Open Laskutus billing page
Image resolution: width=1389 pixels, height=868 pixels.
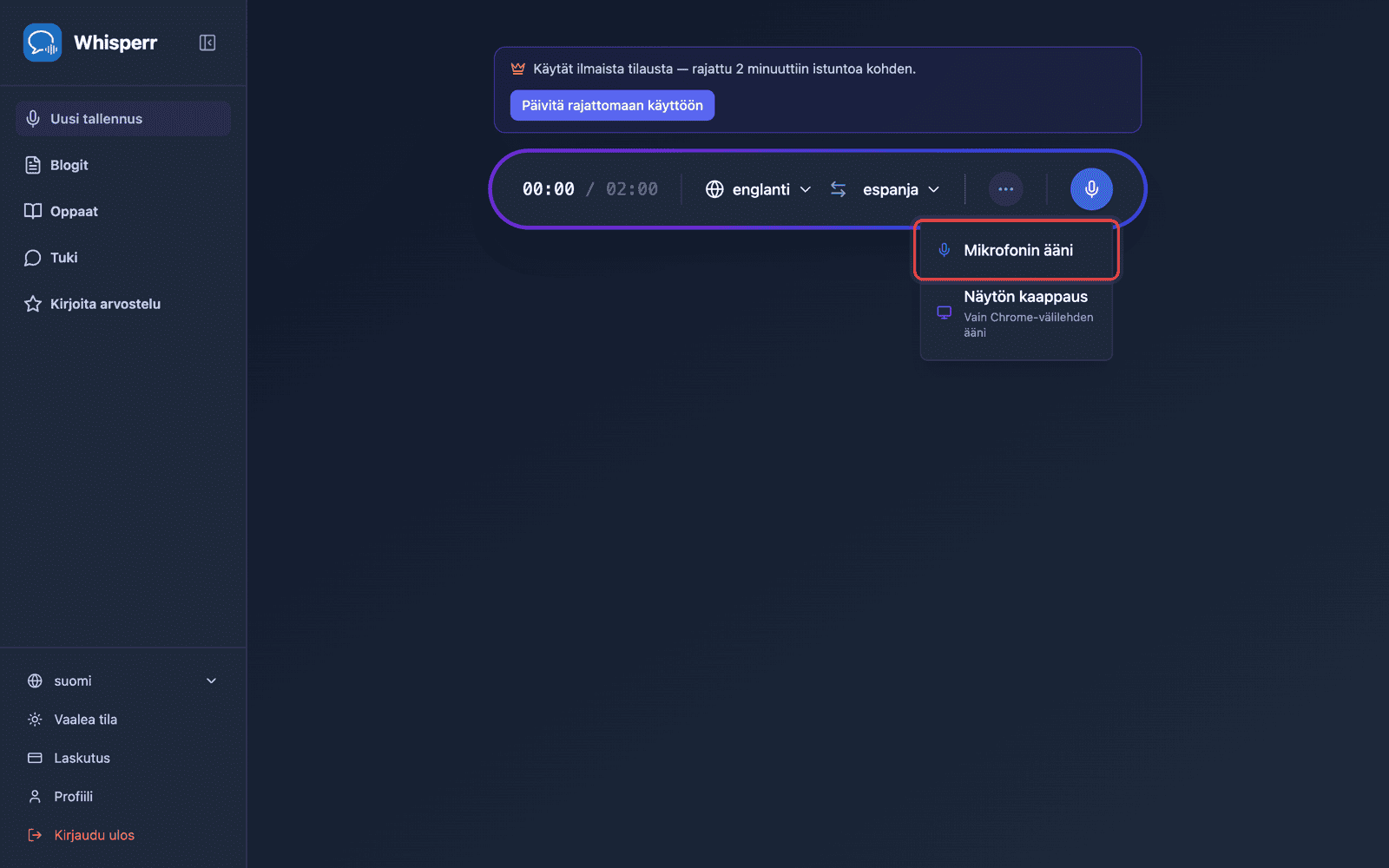coord(122,758)
